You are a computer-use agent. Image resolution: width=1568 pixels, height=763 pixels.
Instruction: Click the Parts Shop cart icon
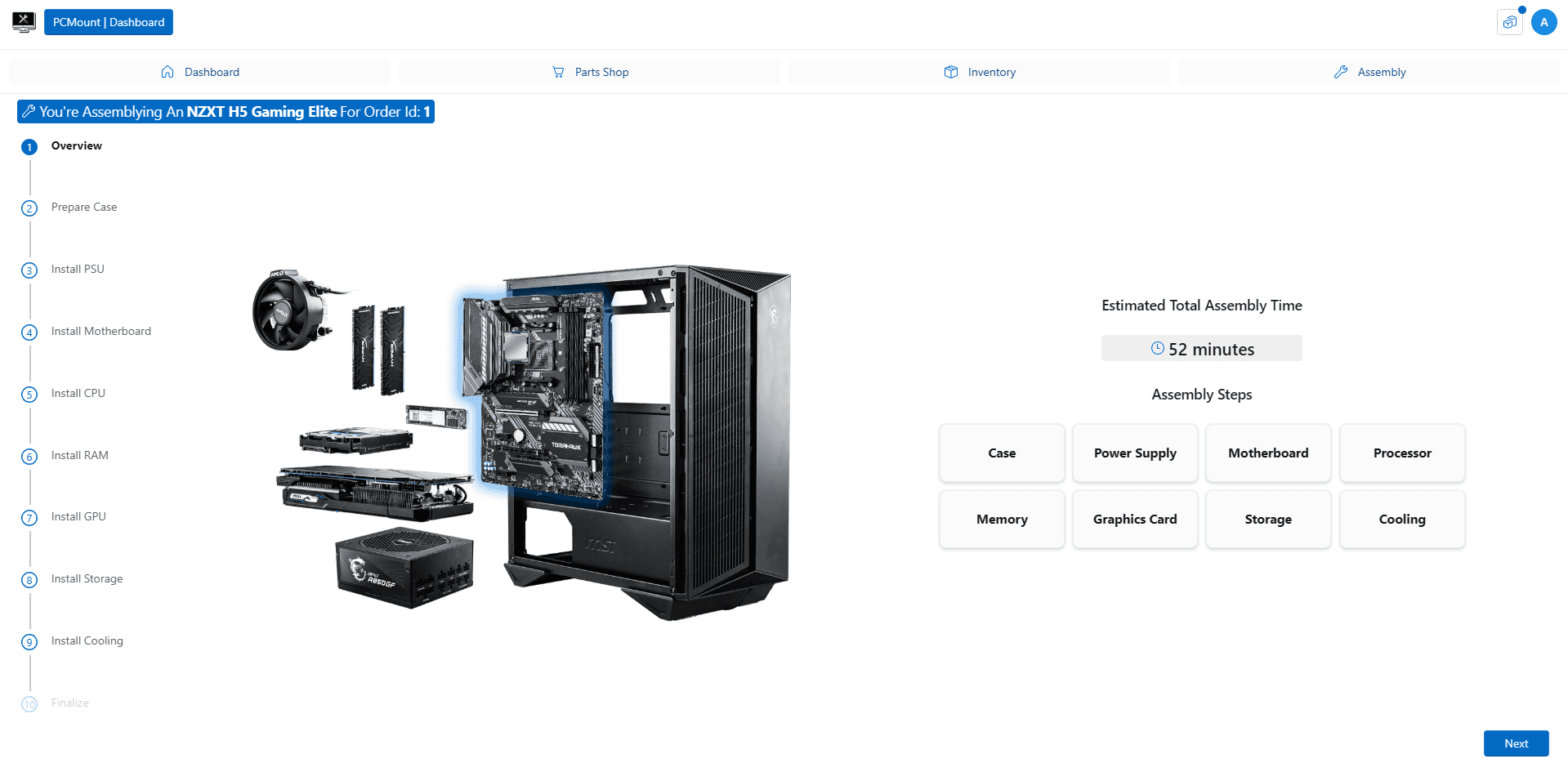[558, 72]
